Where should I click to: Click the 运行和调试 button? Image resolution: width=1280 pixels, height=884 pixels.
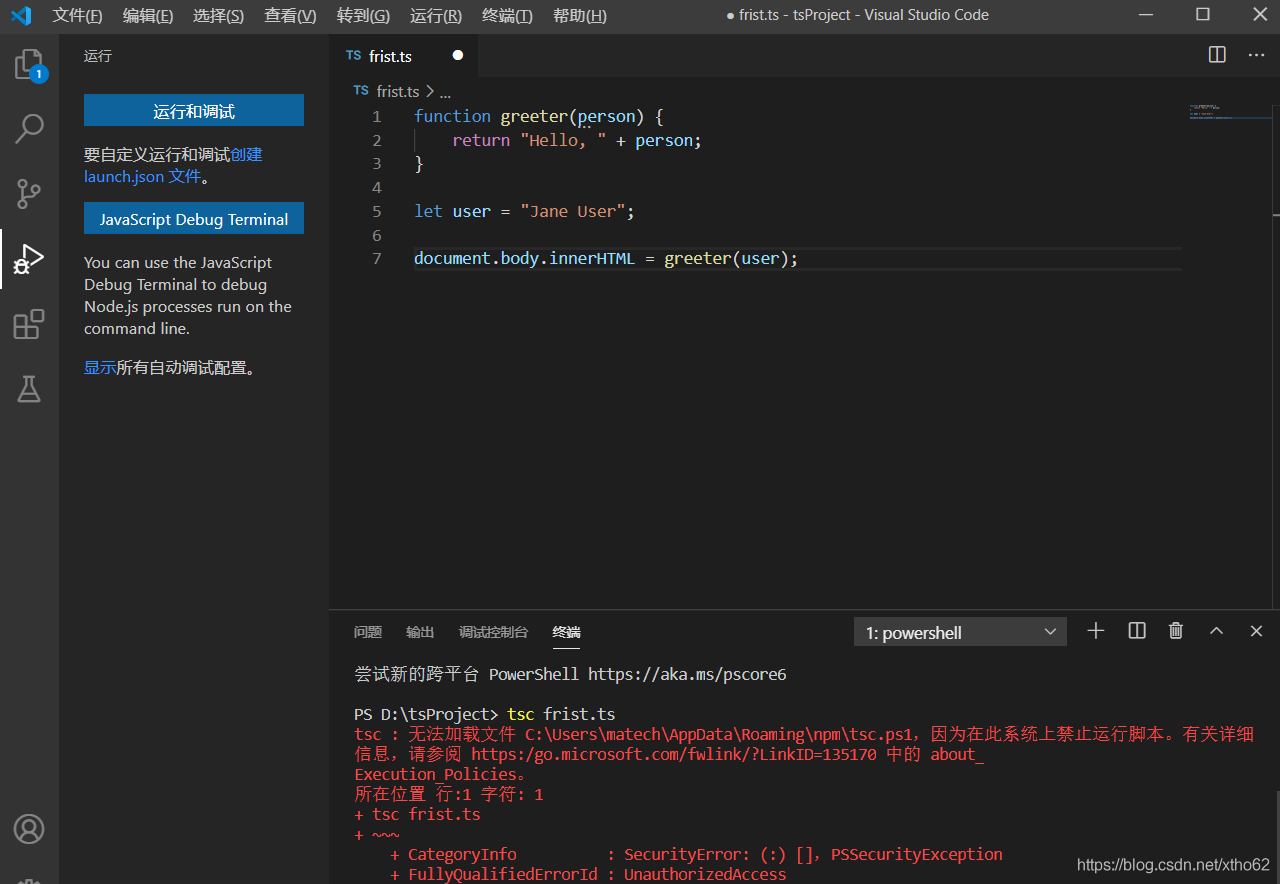point(194,111)
